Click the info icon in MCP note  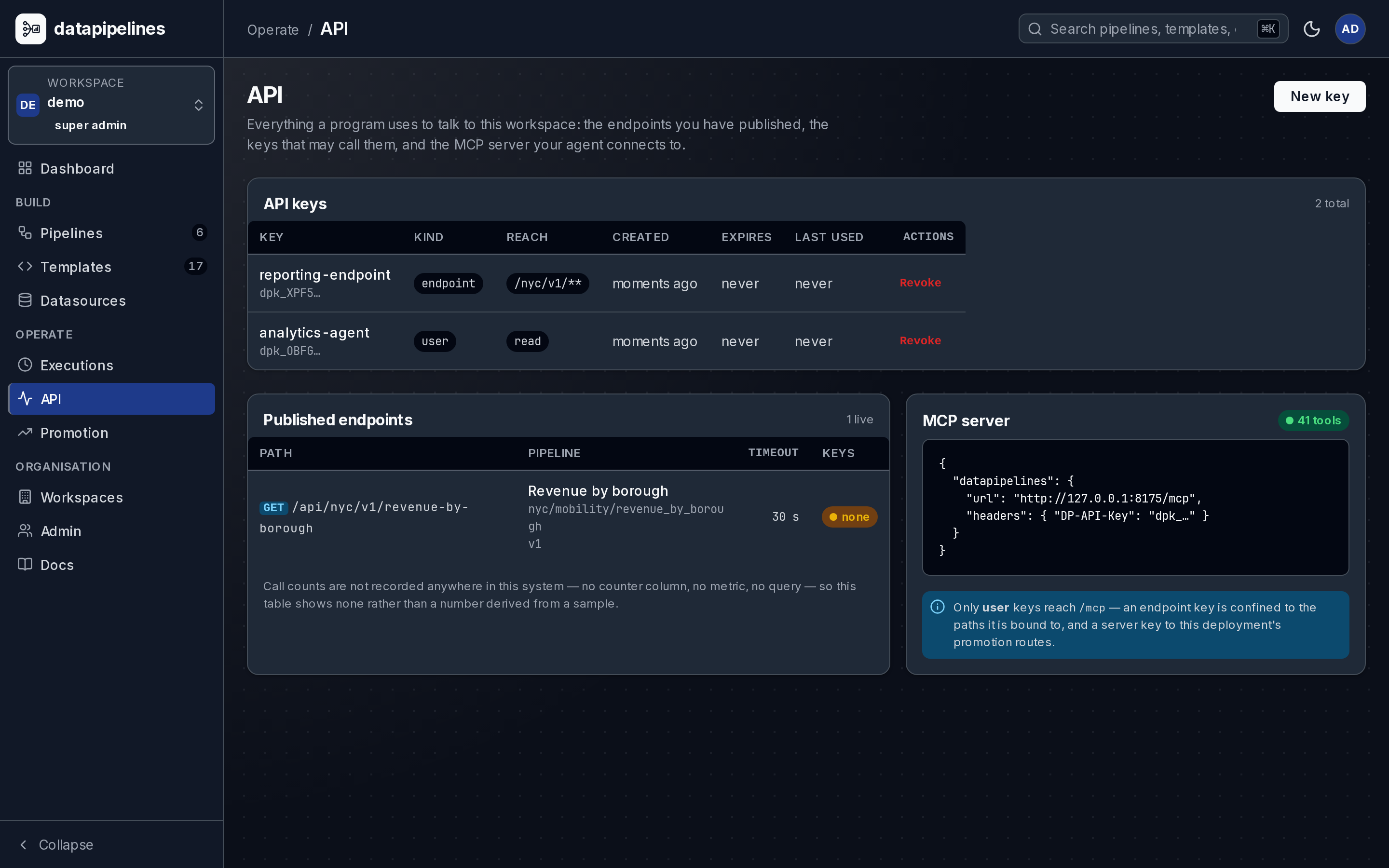(x=937, y=607)
